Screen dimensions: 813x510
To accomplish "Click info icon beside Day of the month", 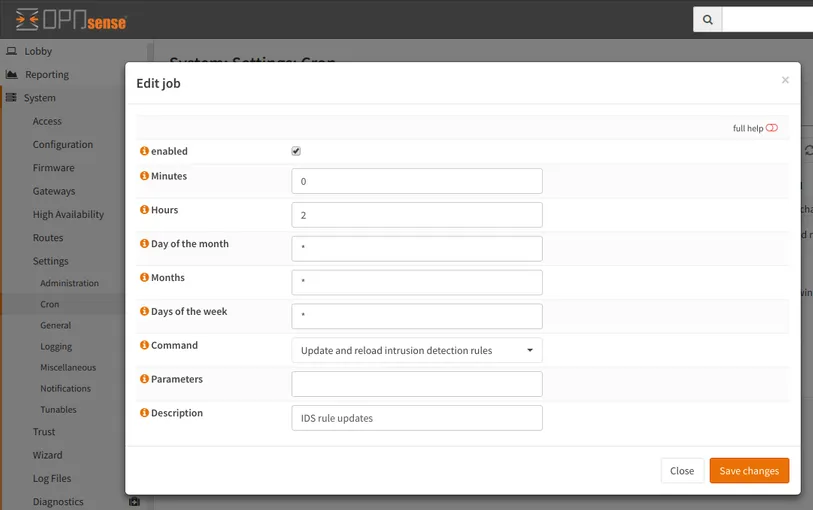I will pyautogui.click(x=144, y=244).
